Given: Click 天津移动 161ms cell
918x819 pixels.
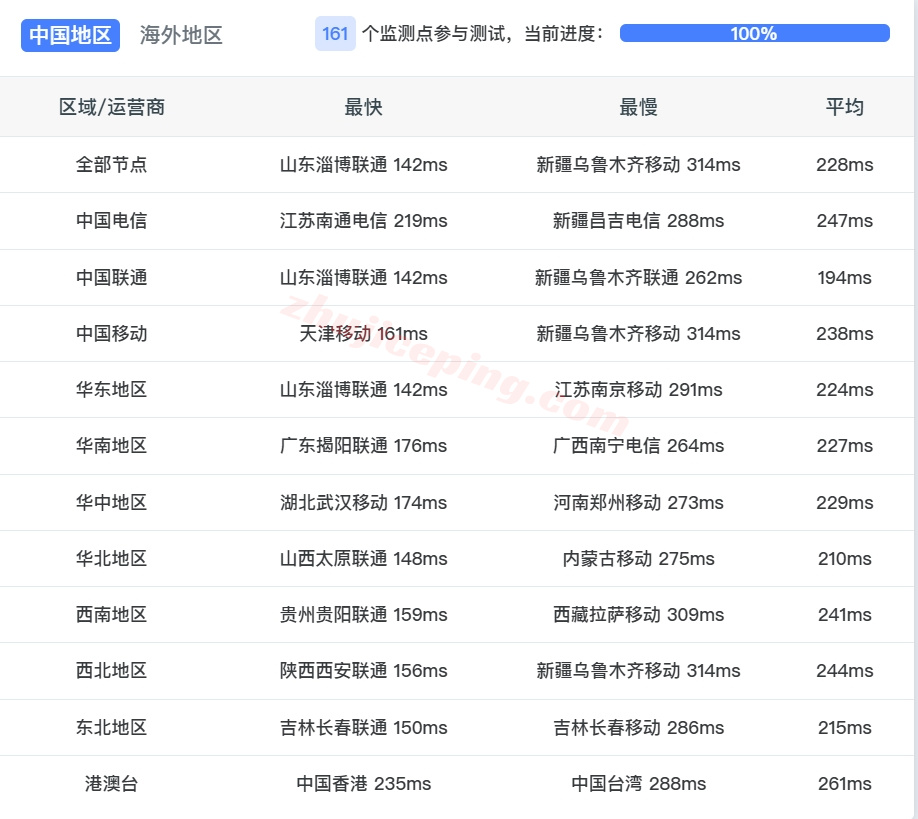Looking at the screenshot, I should click(363, 334).
